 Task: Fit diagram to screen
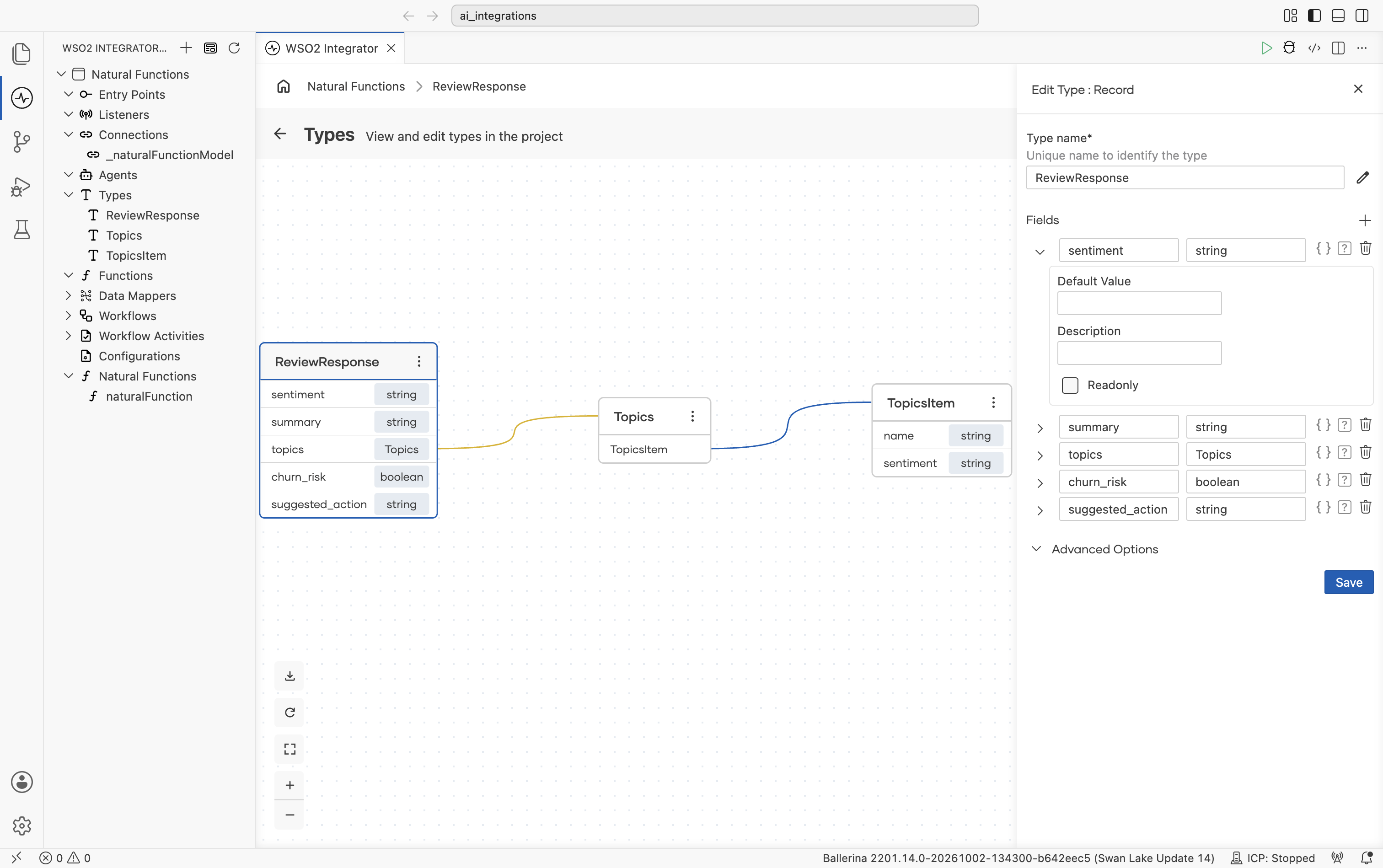pos(290,749)
